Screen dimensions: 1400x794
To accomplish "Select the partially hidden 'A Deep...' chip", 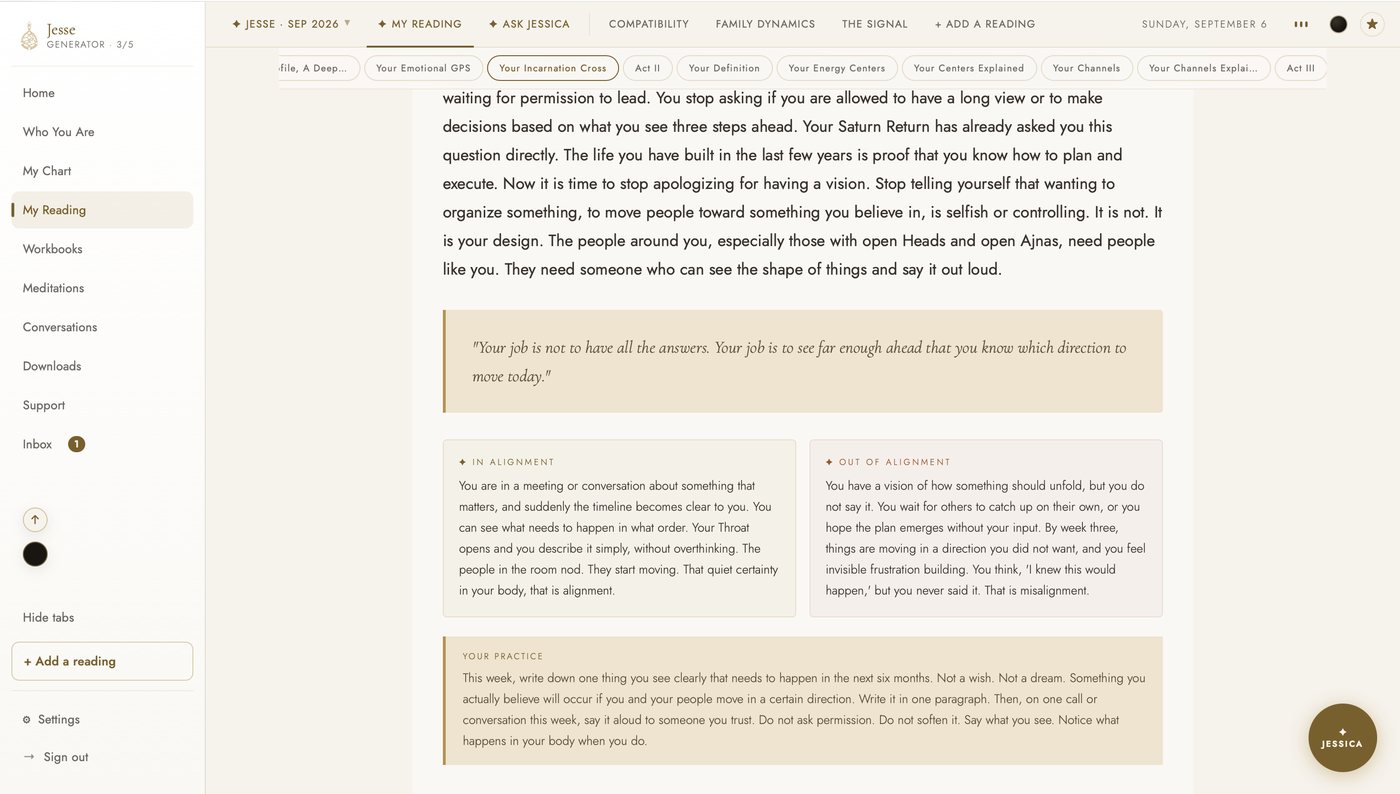I will click(x=317, y=68).
